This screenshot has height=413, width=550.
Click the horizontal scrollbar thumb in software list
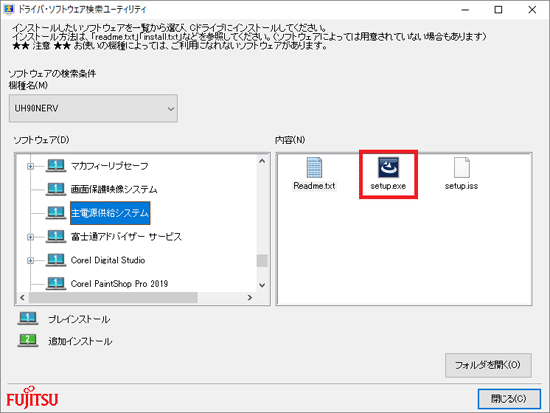(113, 298)
